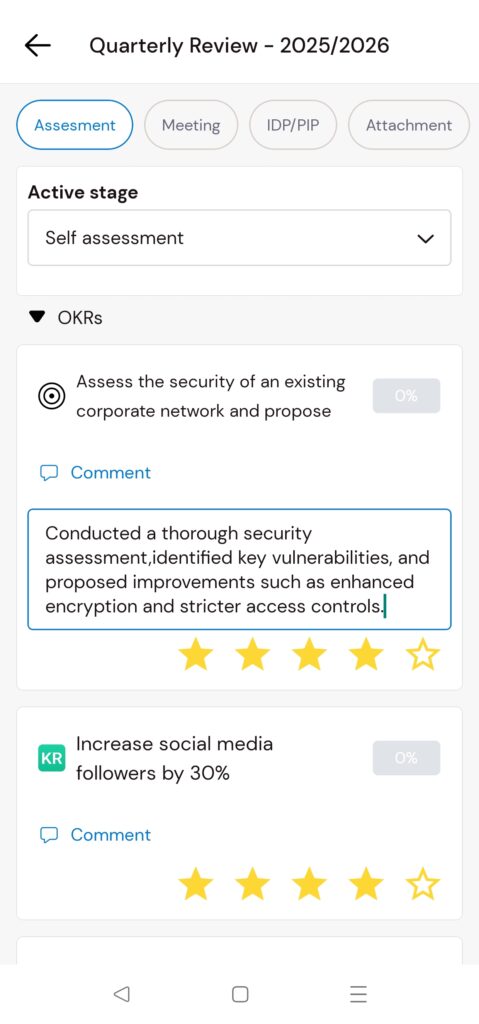This screenshot has height=1024, width=479.
Task: Click the 0% progress badge for security objective
Action: [406, 396]
